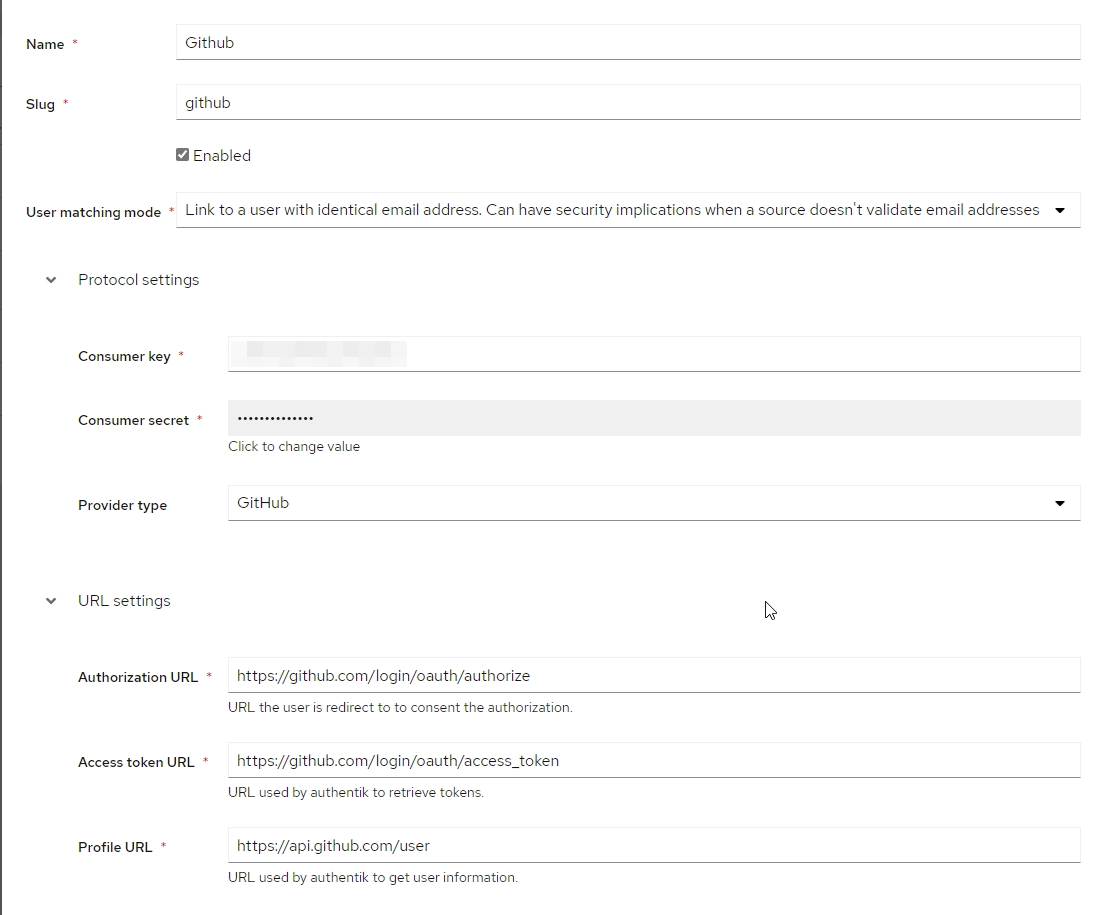Select the Authorization URL text box
1104x915 pixels.
click(x=654, y=675)
